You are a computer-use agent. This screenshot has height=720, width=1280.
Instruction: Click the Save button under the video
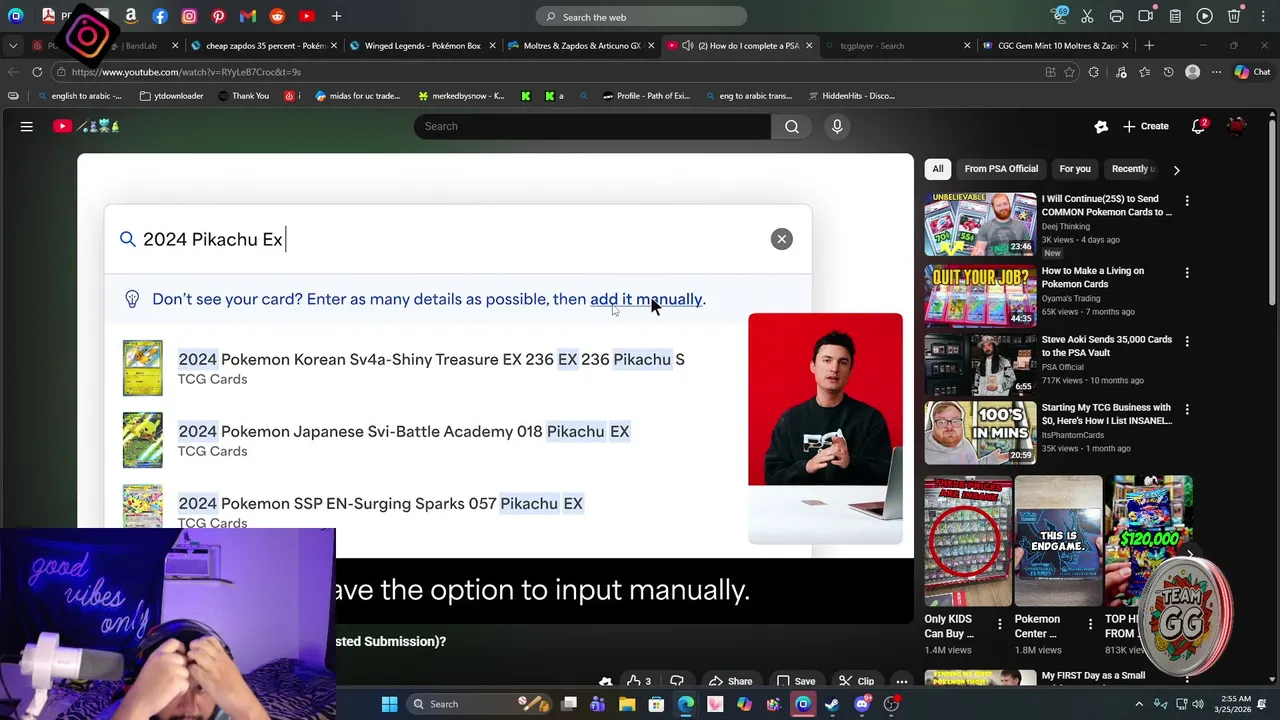point(796,681)
